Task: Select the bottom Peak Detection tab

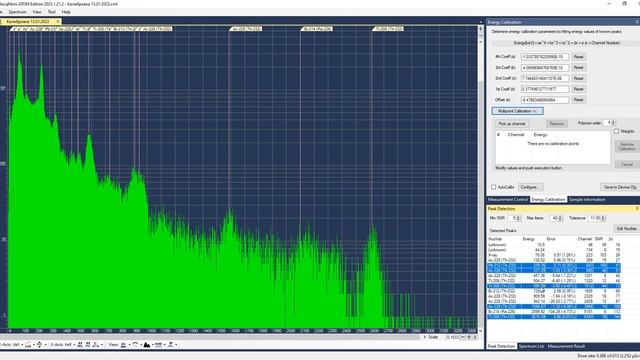Action: [501, 346]
